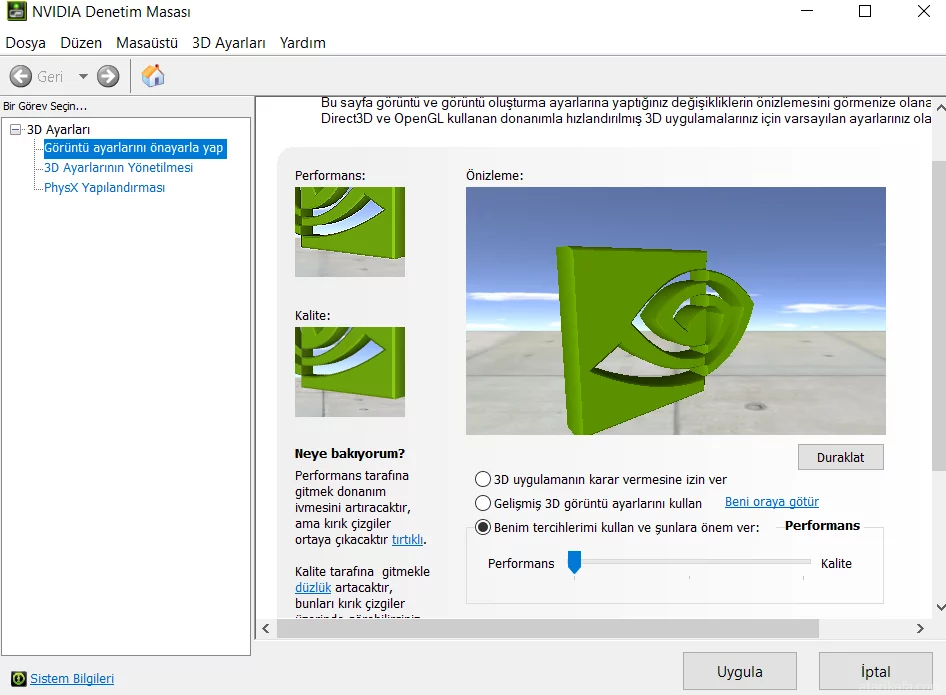Click the Duraklat button
Image resolution: width=946 pixels, height=695 pixels.
click(840, 457)
